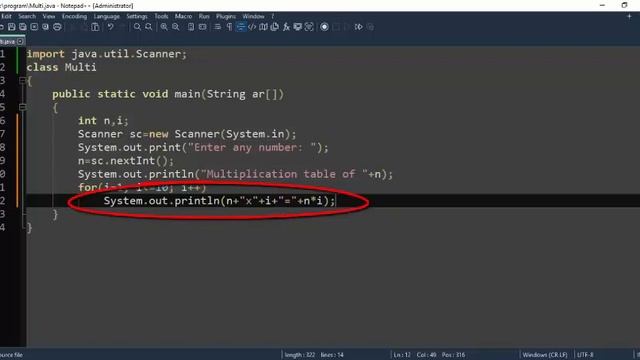Click the 'UTF-8' encoding status entry
640x360 pixels.
(585, 355)
